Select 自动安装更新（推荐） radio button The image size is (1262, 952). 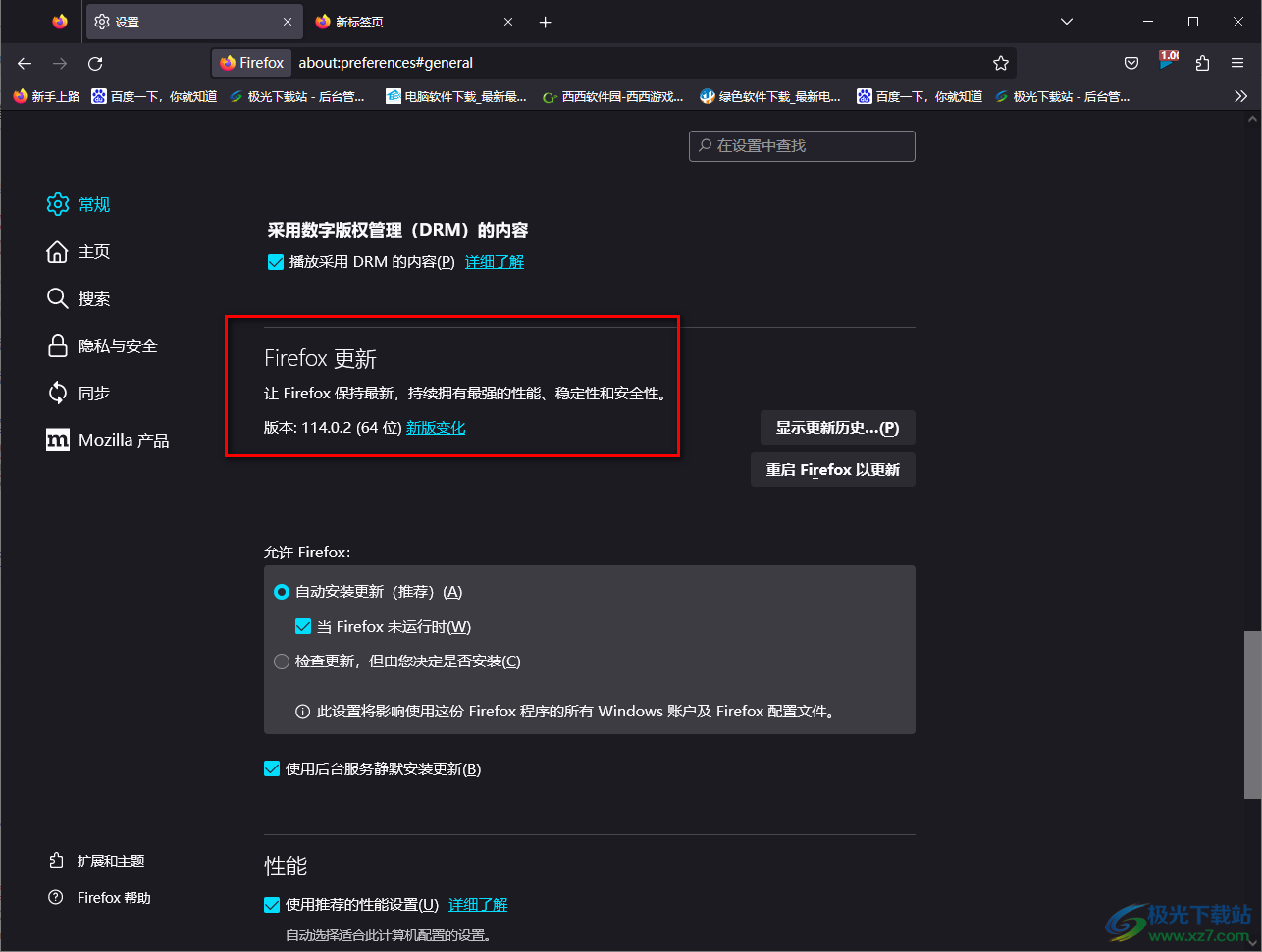tap(282, 592)
